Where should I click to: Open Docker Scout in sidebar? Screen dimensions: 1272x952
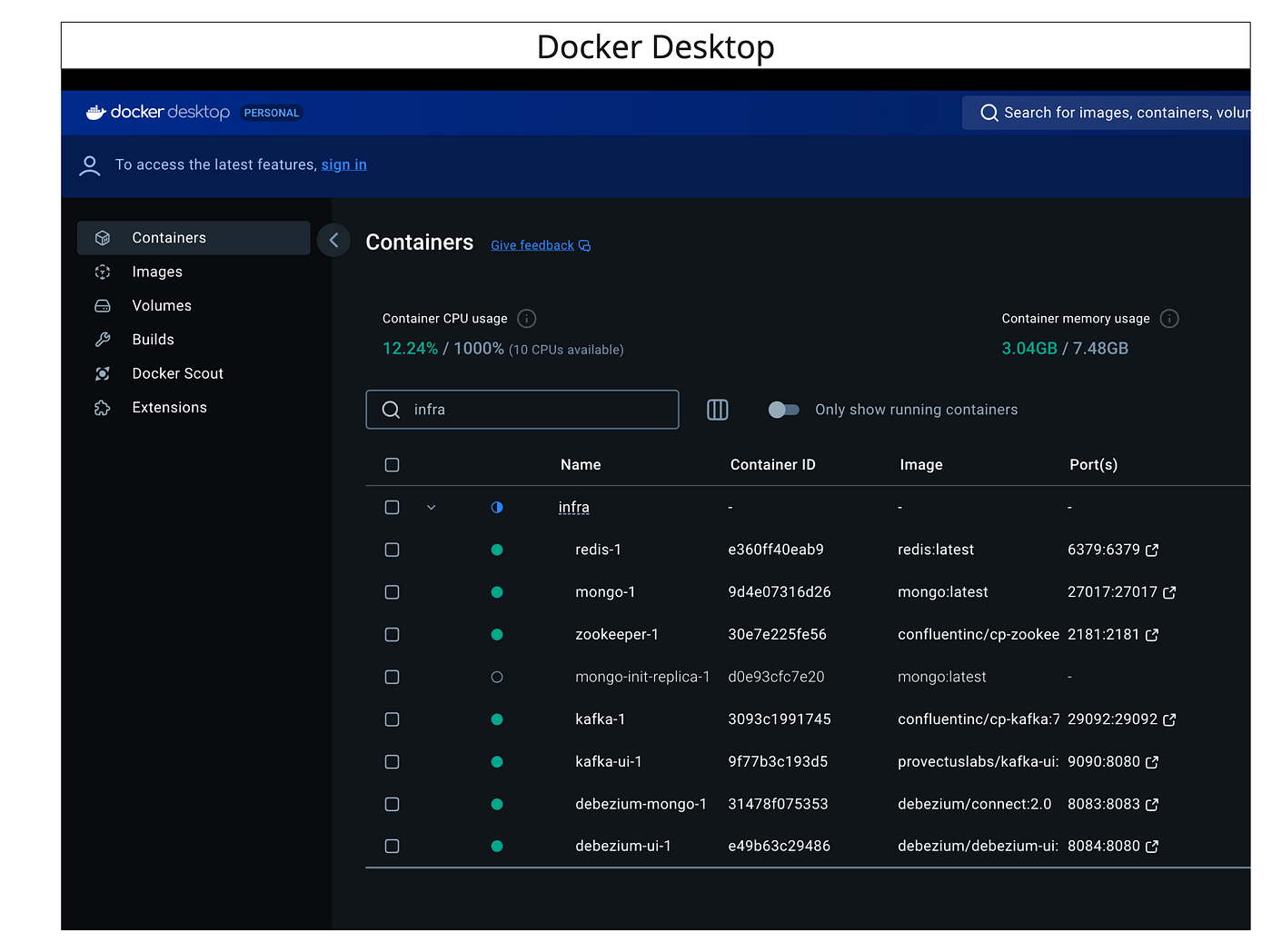[194, 373]
